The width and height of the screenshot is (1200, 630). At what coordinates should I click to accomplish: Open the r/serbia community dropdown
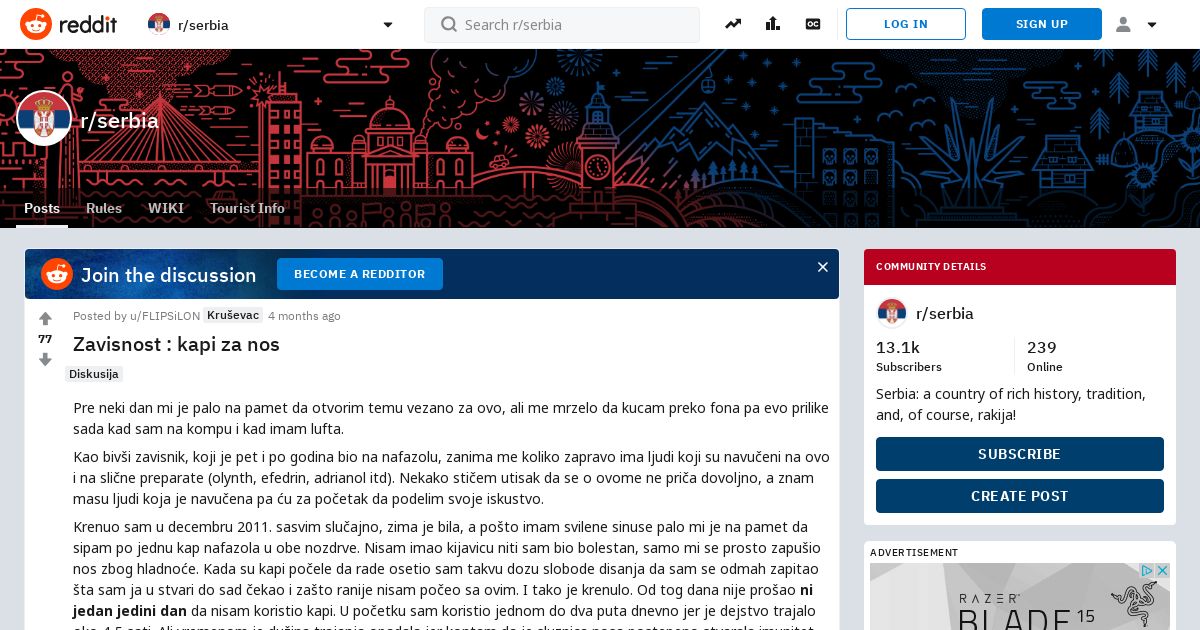(x=271, y=25)
